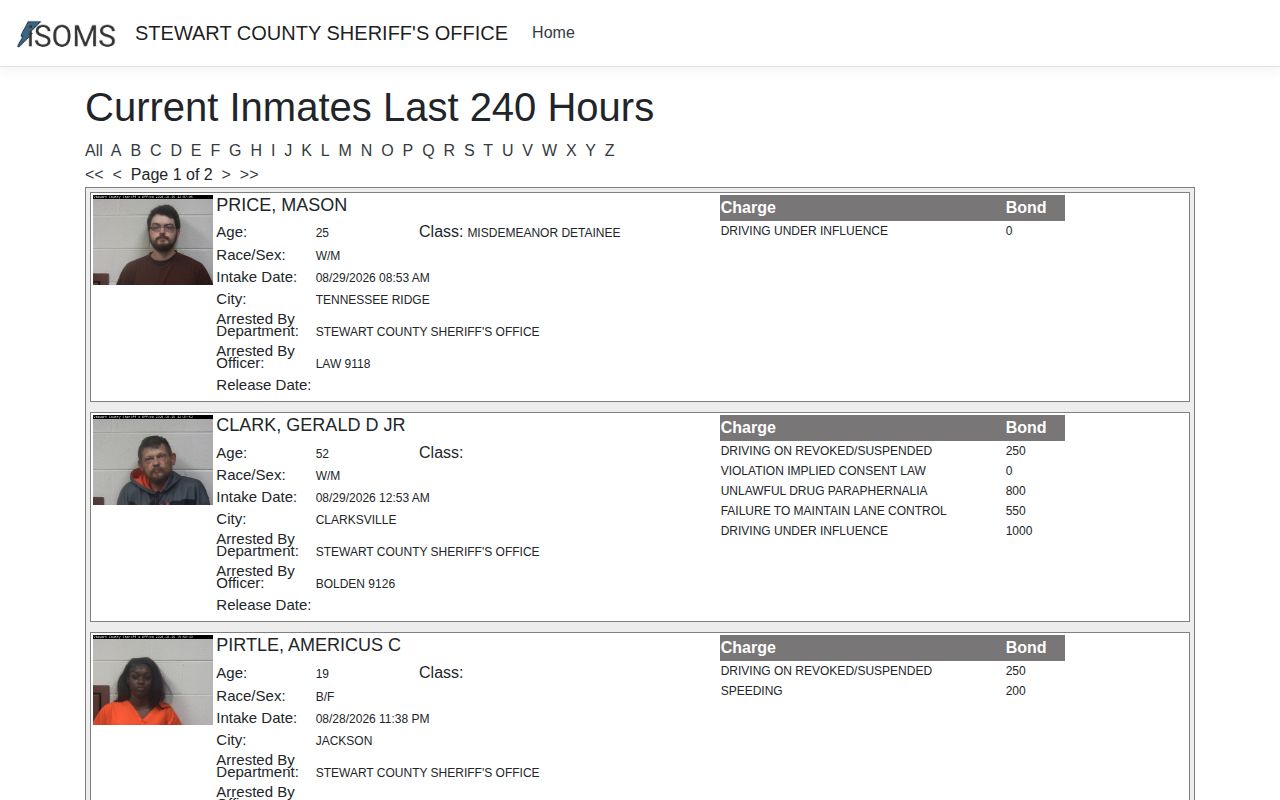This screenshot has height=800, width=1280.
Task: Go to next page with > link
Action: click(x=226, y=174)
